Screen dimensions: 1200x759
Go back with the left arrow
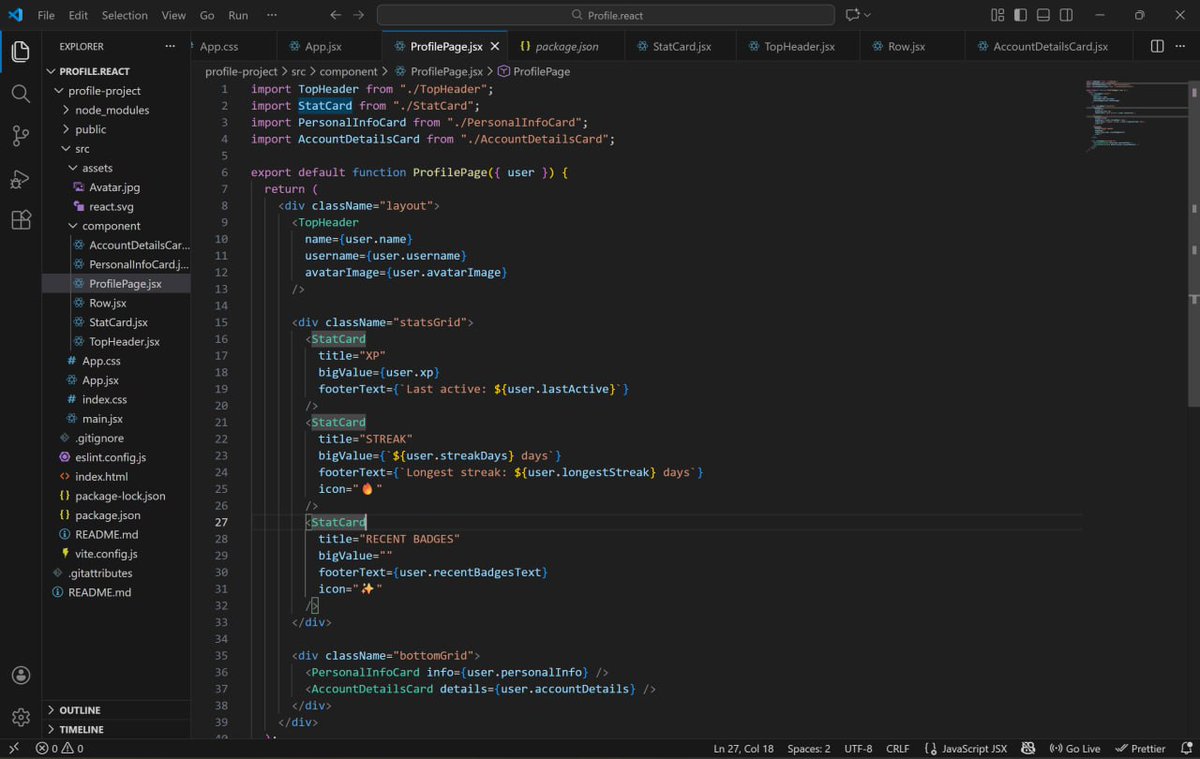point(335,15)
